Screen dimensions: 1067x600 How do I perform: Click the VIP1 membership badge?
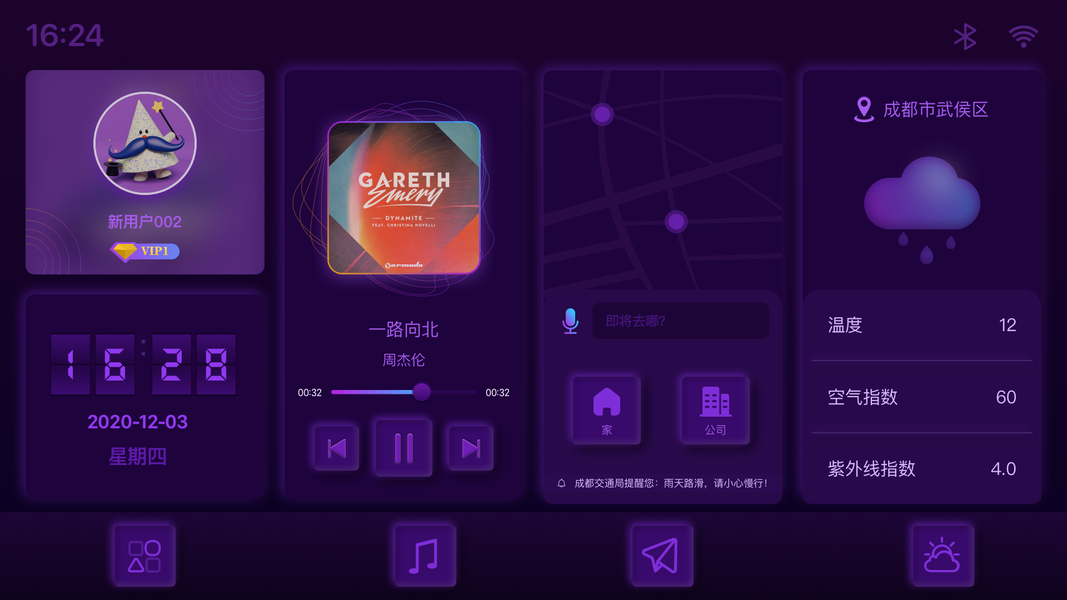pos(145,251)
